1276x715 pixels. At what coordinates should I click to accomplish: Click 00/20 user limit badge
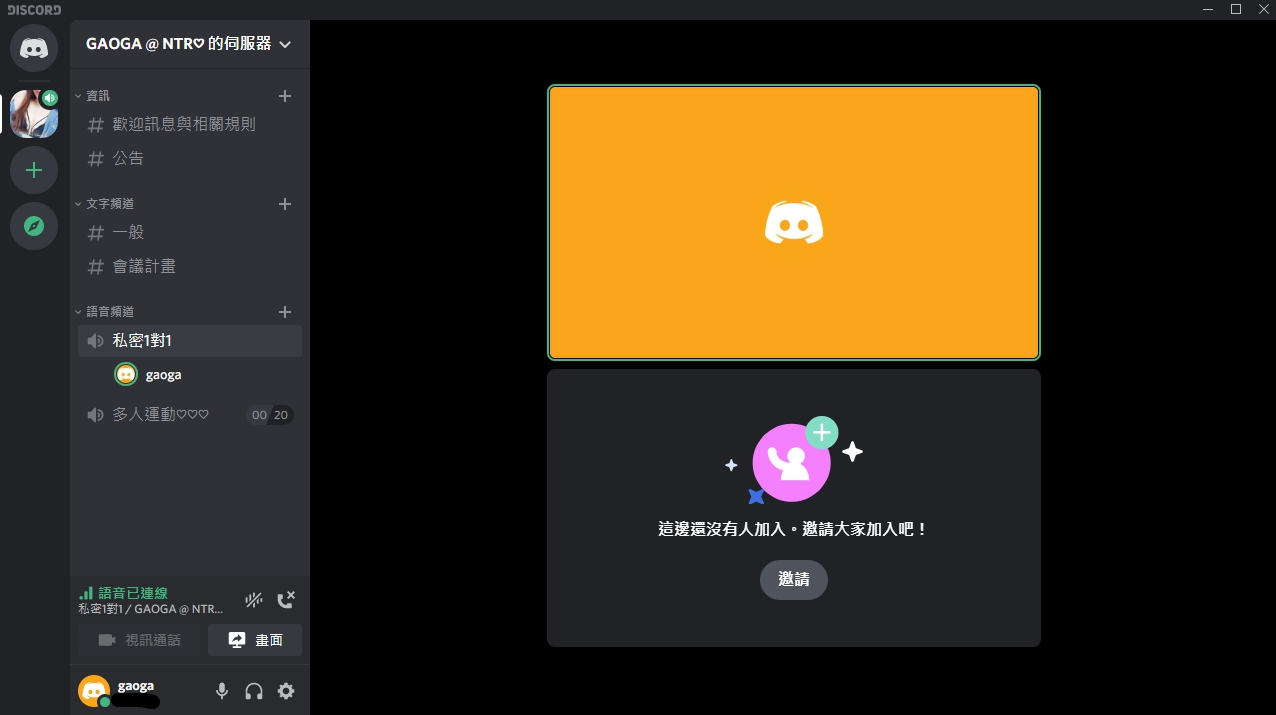[x=270, y=415]
